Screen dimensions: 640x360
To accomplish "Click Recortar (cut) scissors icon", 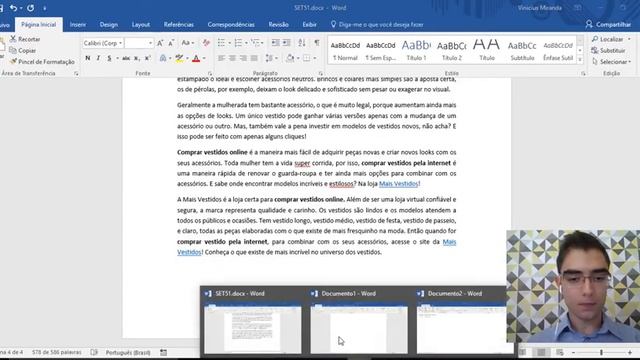I will click(x=13, y=39).
